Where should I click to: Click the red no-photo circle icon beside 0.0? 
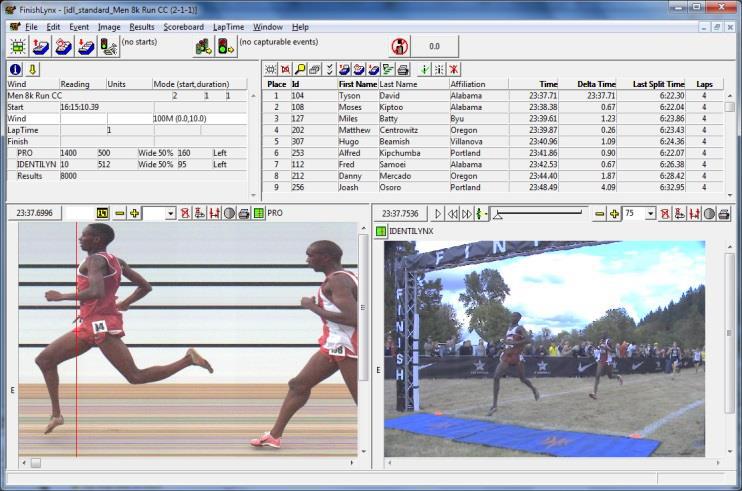tap(400, 46)
